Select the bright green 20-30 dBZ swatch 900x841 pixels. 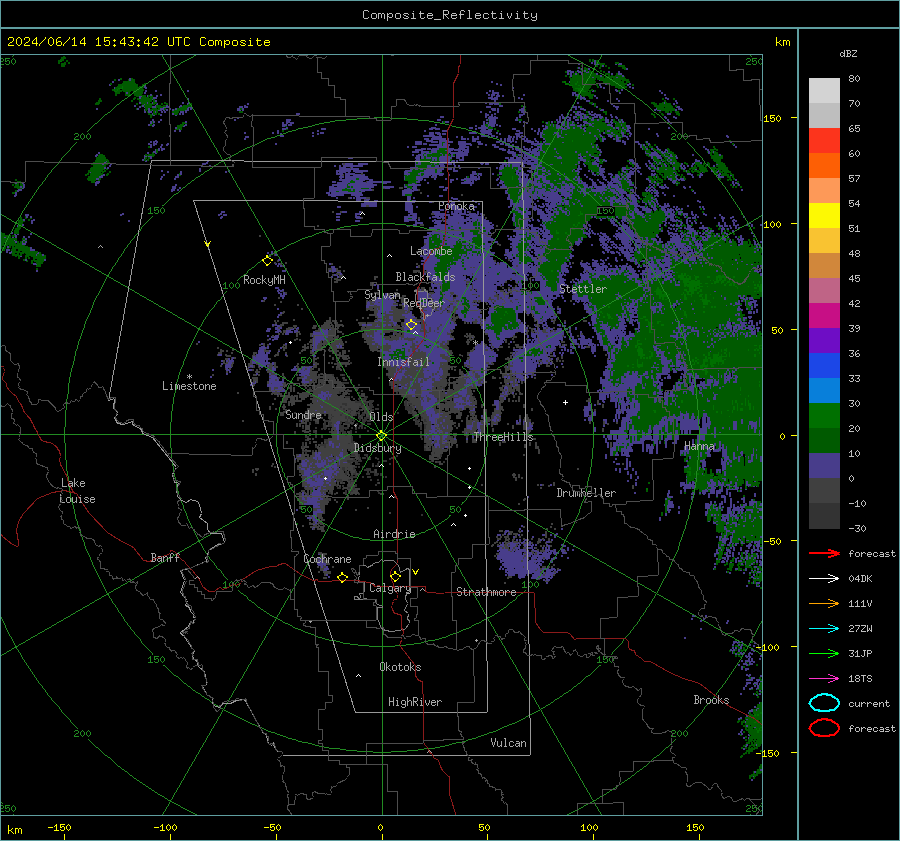(x=824, y=416)
